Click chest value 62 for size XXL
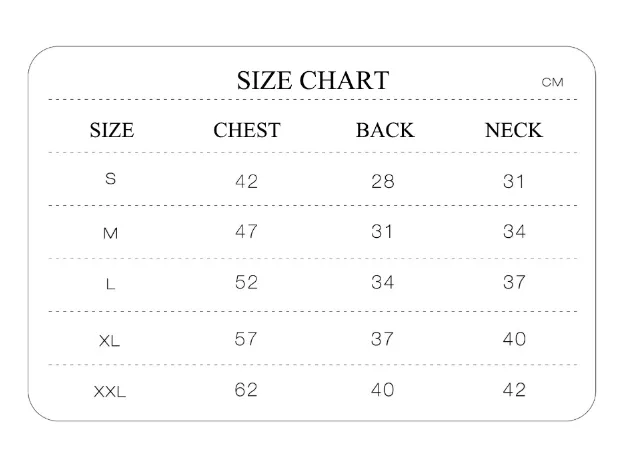 246,390
